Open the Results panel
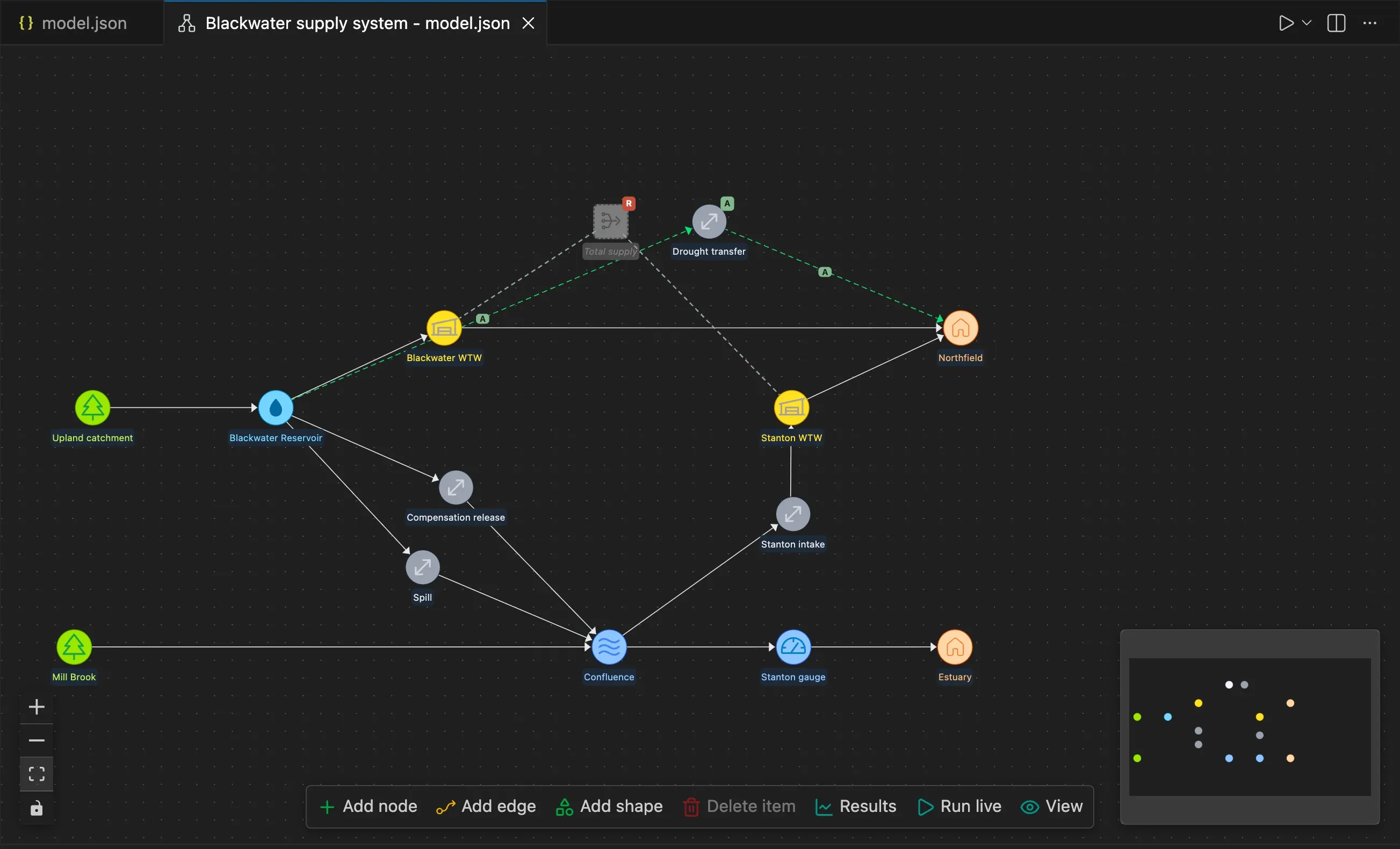The width and height of the screenshot is (1400, 849). point(856,807)
